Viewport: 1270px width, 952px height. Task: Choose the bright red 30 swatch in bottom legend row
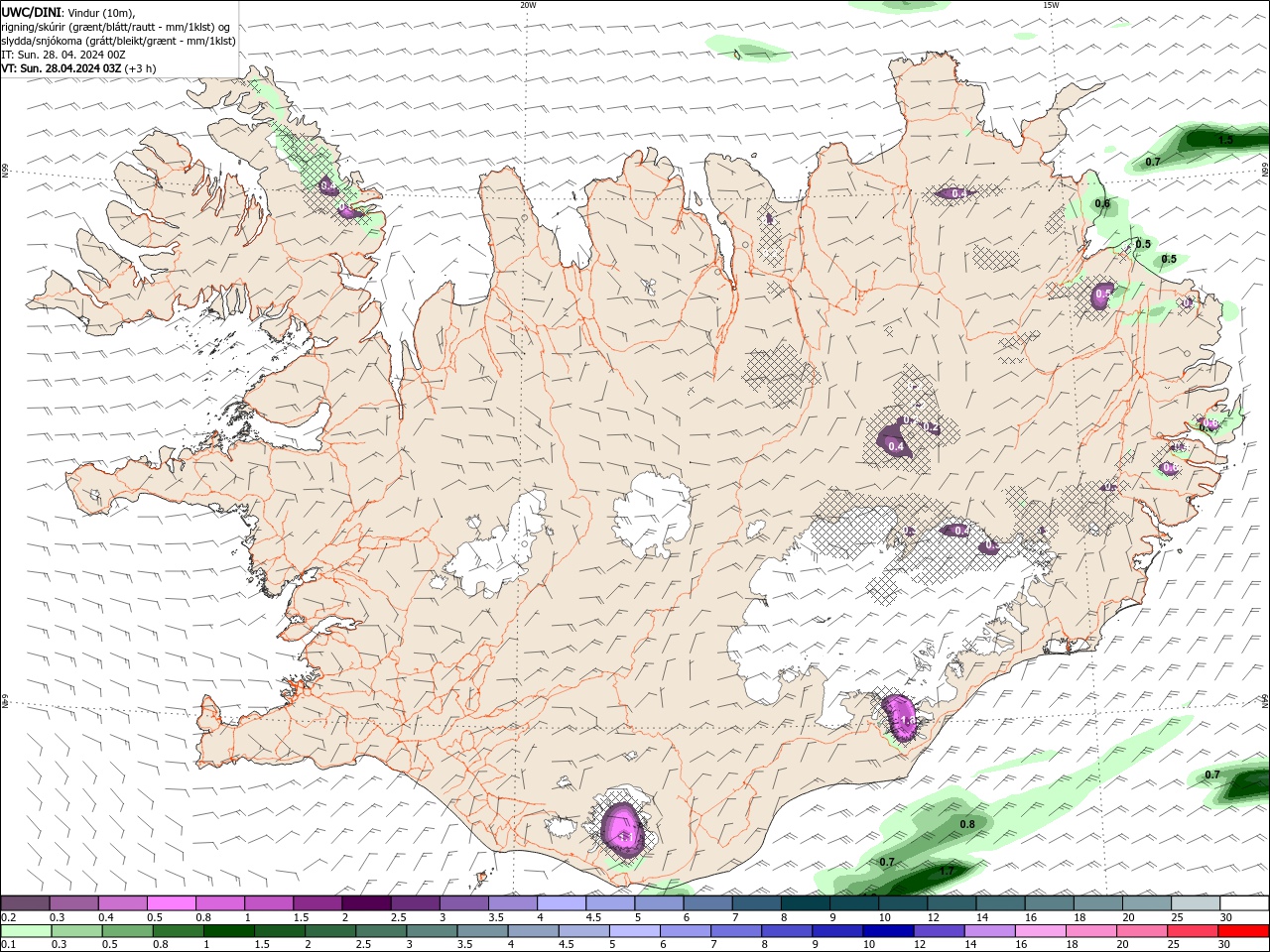1242,931
